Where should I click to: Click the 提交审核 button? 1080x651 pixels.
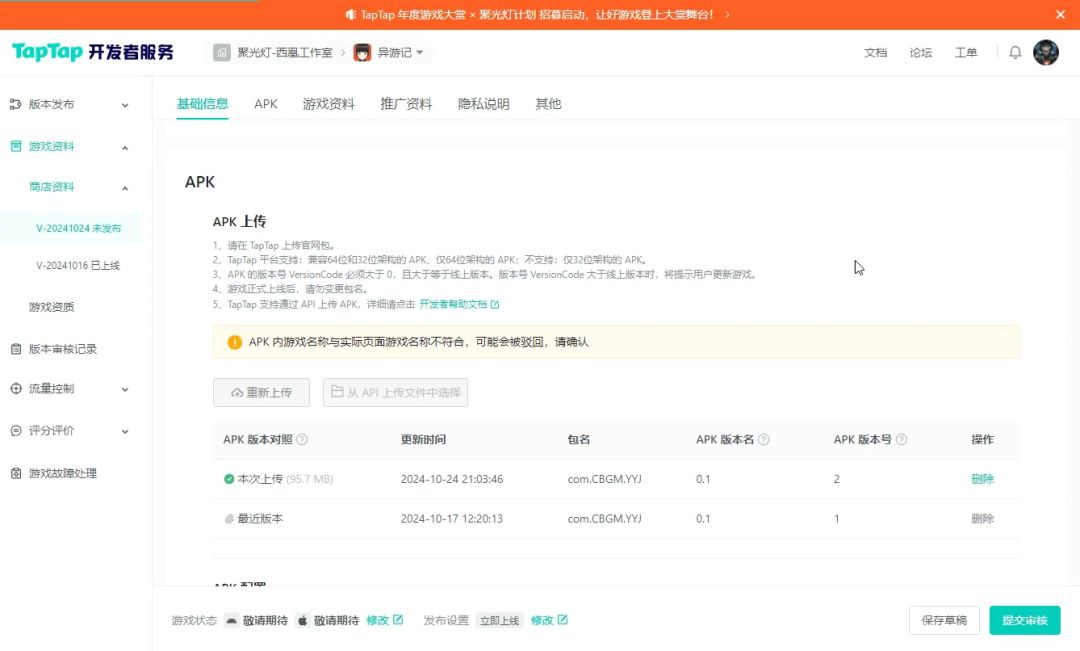tap(1024, 620)
